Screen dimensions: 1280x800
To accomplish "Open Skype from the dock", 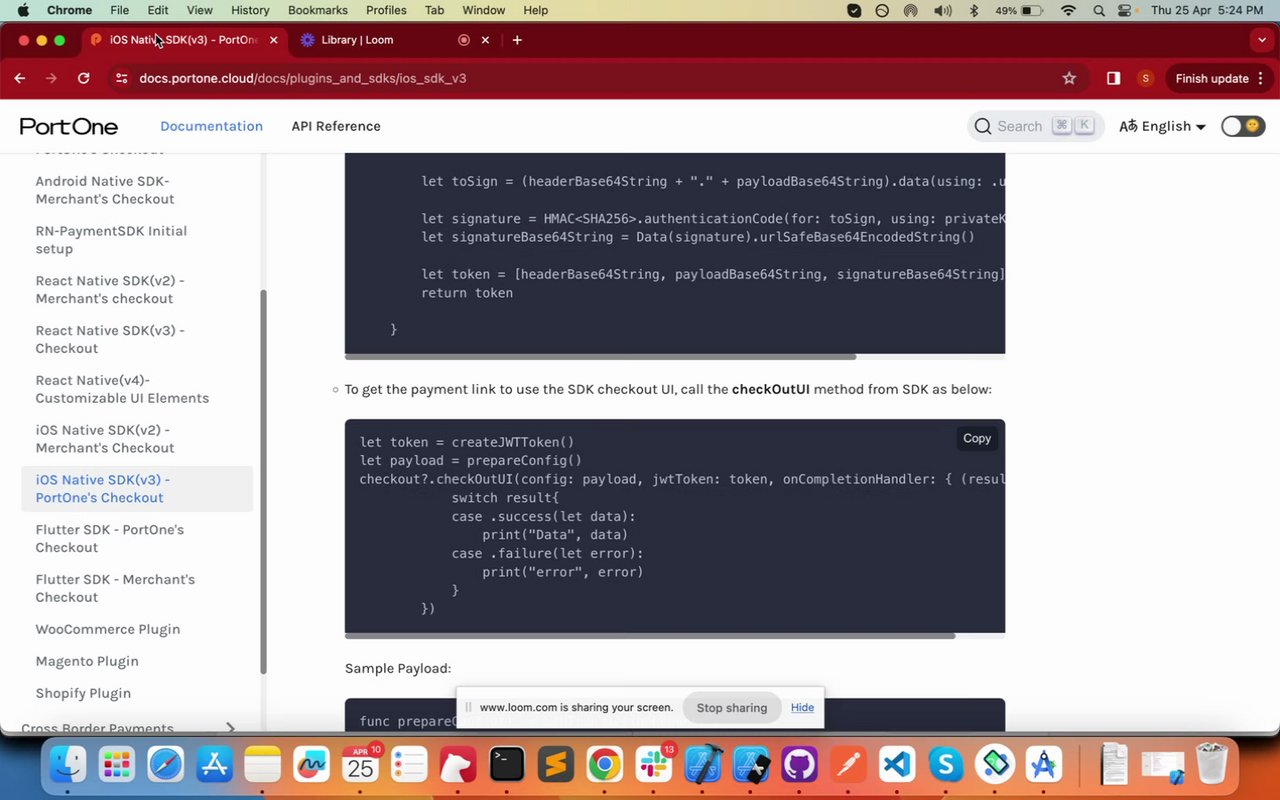I will (946, 766).
